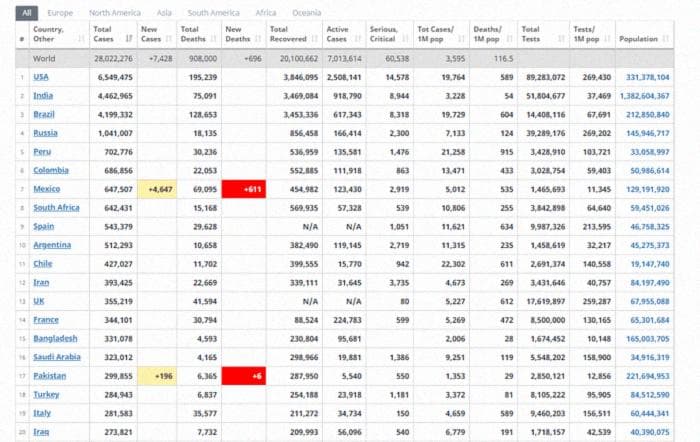Image resolution: width=700 pixels, height=442 pixels.
Task: Open the Pakistan country link
Action: (49, 376)
